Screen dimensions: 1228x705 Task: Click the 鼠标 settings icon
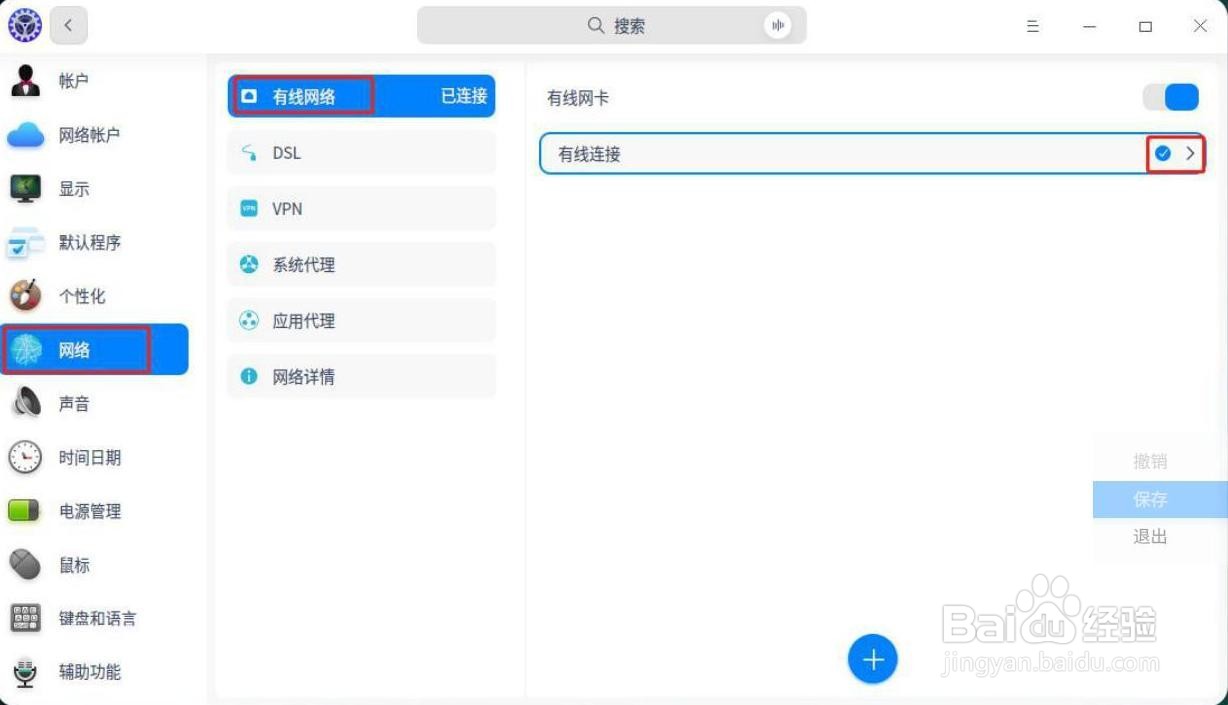tap(23, 565)
